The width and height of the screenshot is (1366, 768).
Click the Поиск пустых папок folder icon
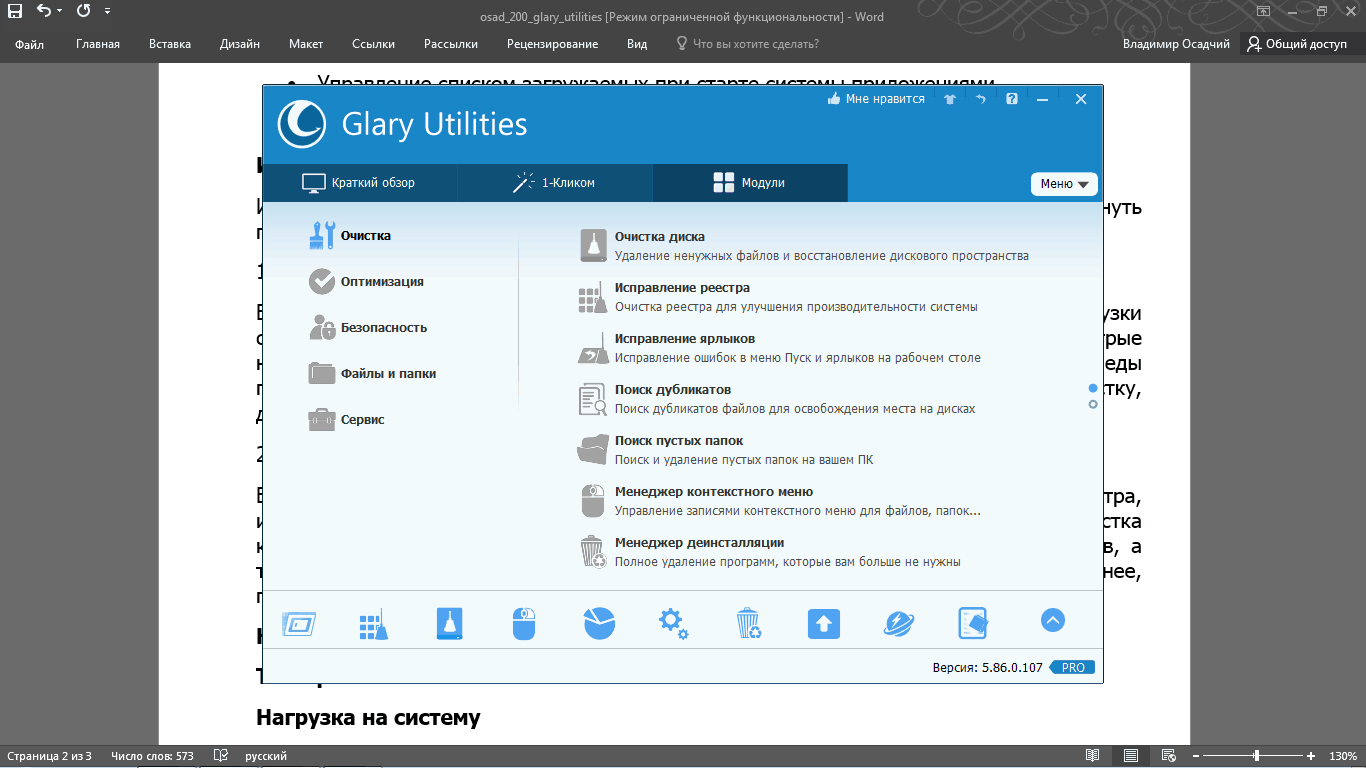(x=593, y=450)
